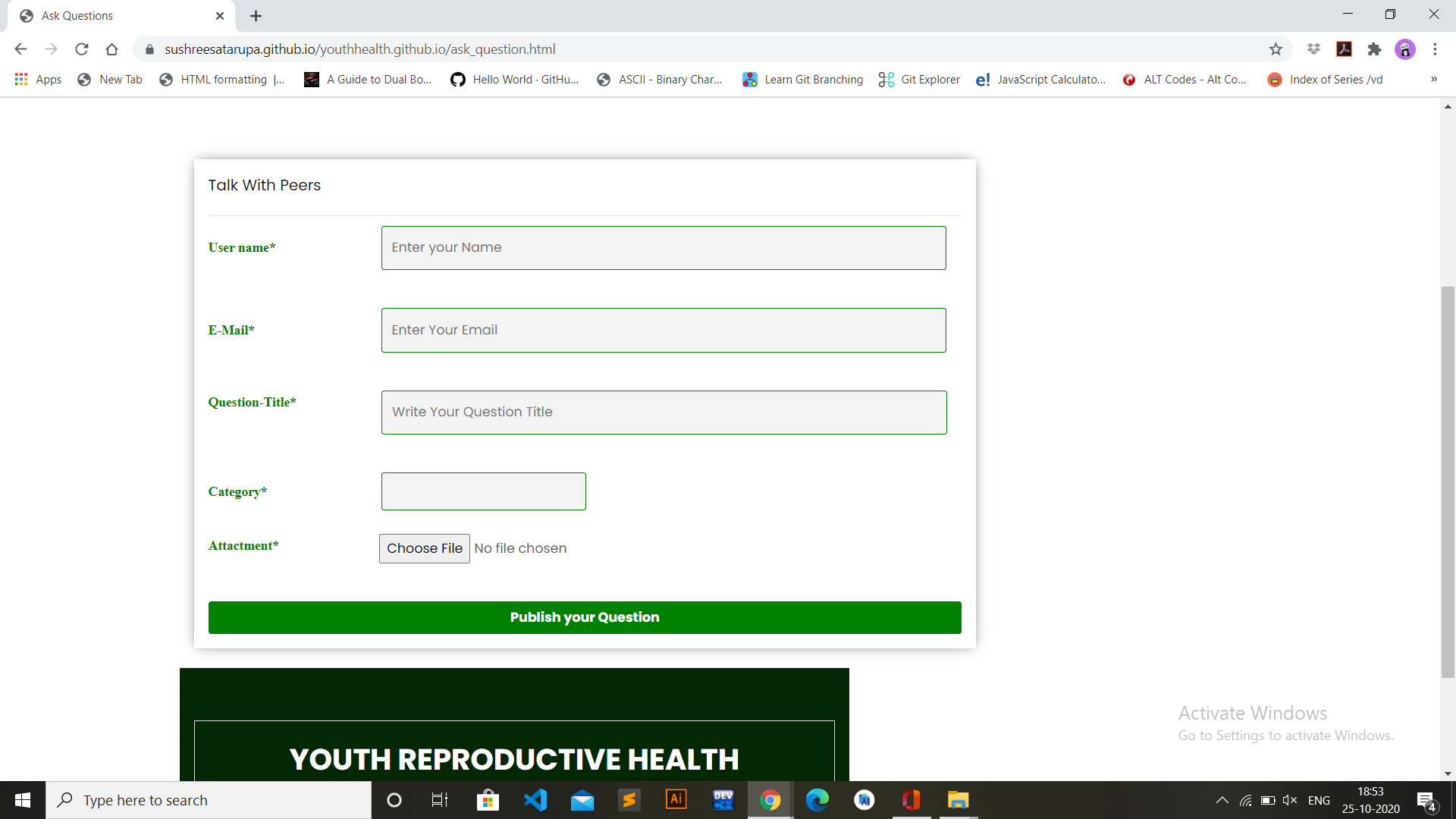Expand hidden bookmarks overflow chevron
Screen dimensions: 1456x819
(x=1433, y=79)
